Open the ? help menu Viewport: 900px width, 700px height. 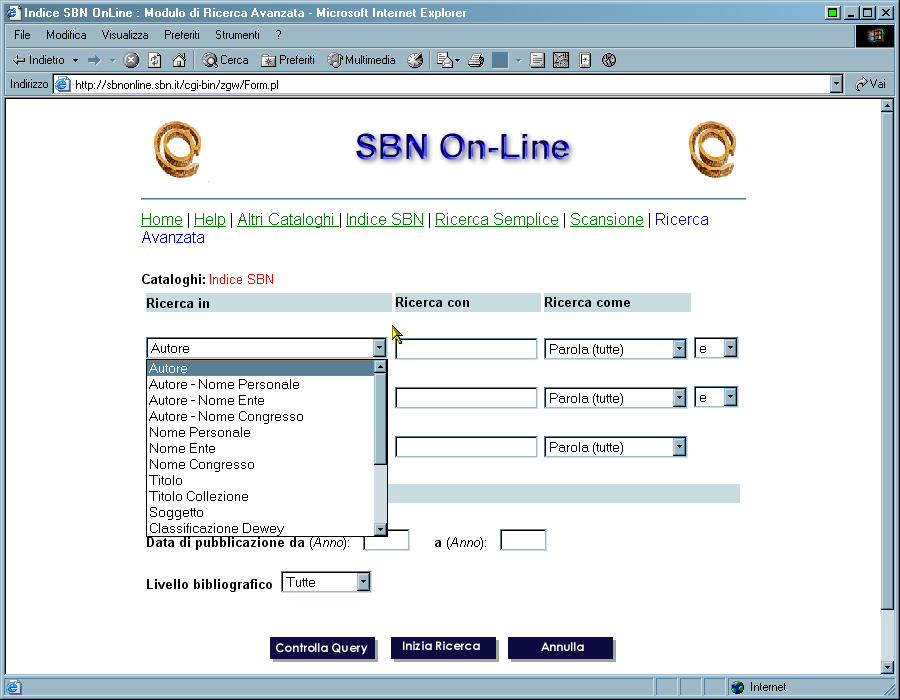[278, 35]
